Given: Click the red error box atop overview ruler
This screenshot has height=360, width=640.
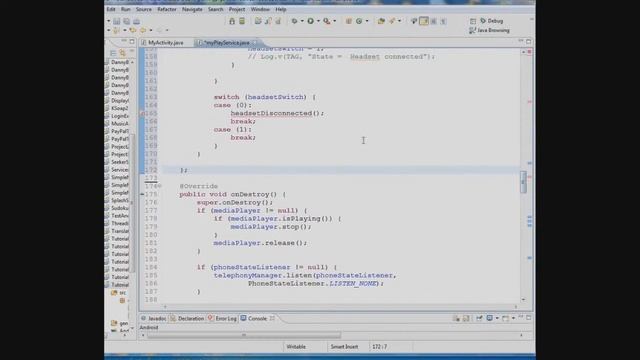Looking at the screenshot, I should click(x=529, y=52).
